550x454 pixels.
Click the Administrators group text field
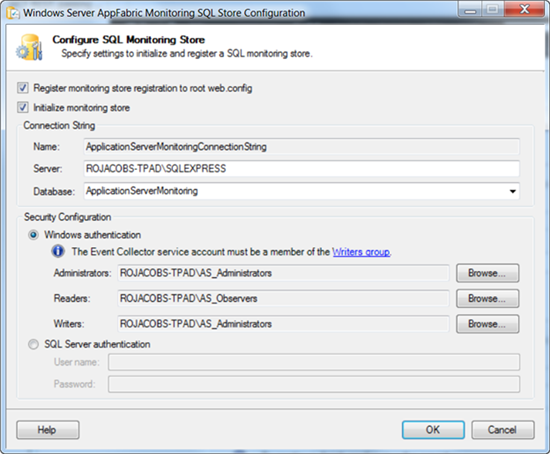click(x=283, y=273)
